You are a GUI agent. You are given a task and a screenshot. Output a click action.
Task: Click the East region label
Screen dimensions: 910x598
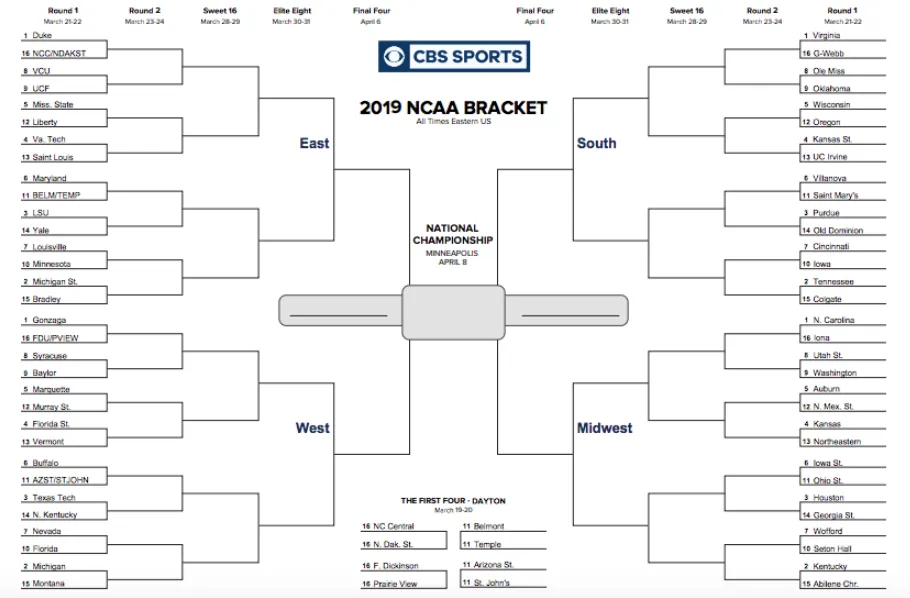point(314,143)
